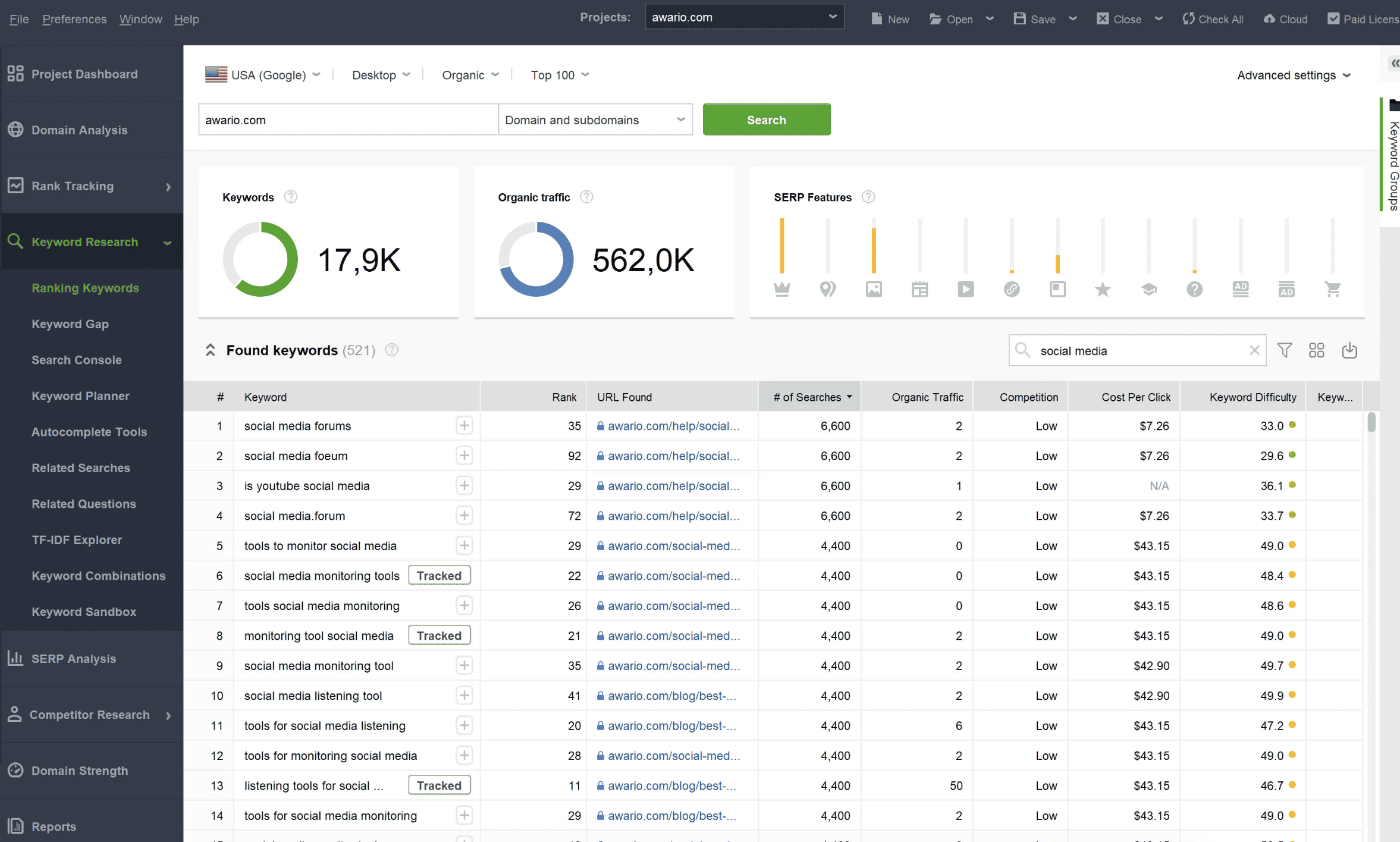Add 'is youtube social media' to tracking
The height and width of the screenshot is (842, 1400).
[x=464, y=486]
